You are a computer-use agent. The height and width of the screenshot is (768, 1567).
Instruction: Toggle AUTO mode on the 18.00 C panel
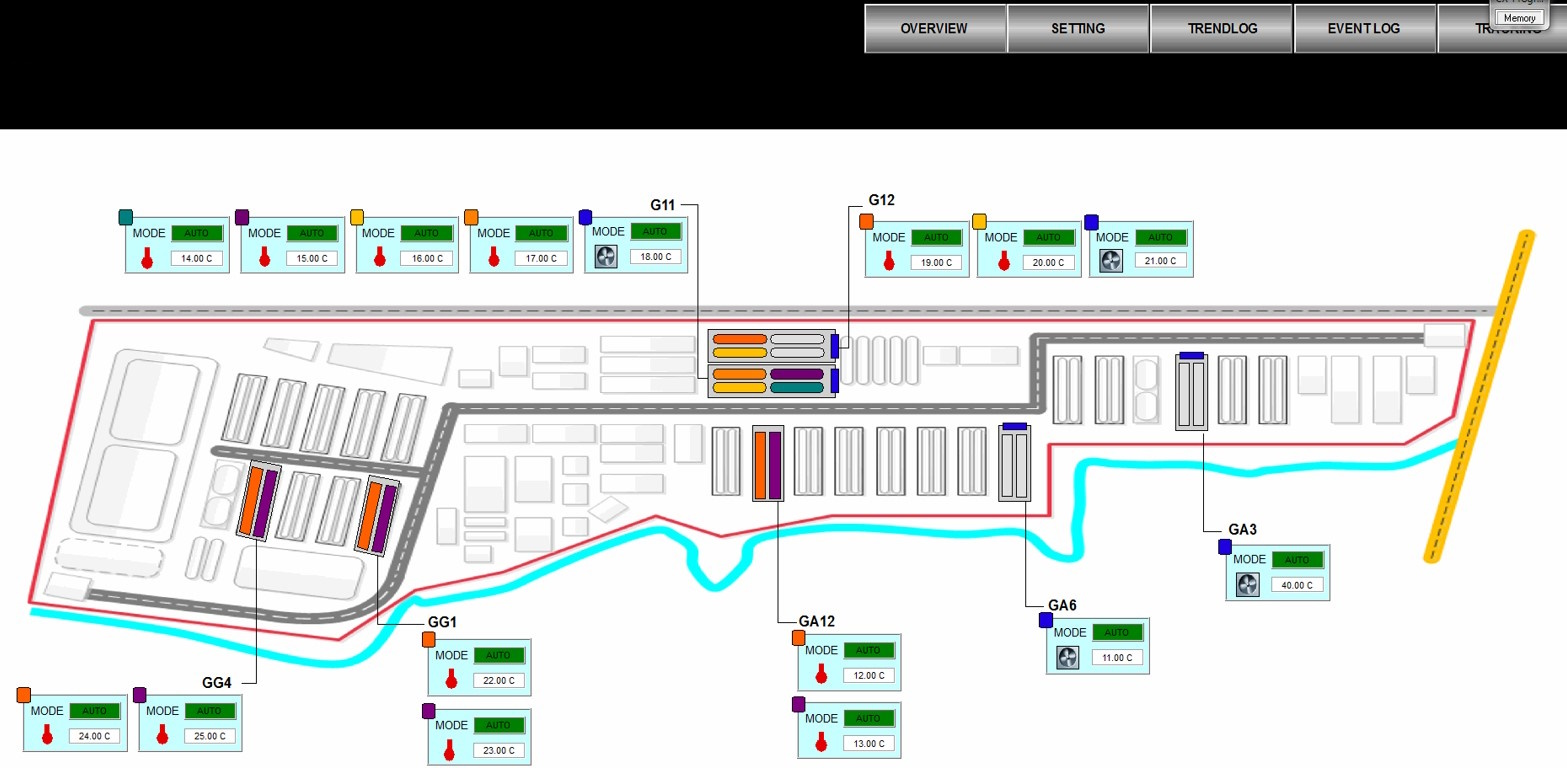655,231
